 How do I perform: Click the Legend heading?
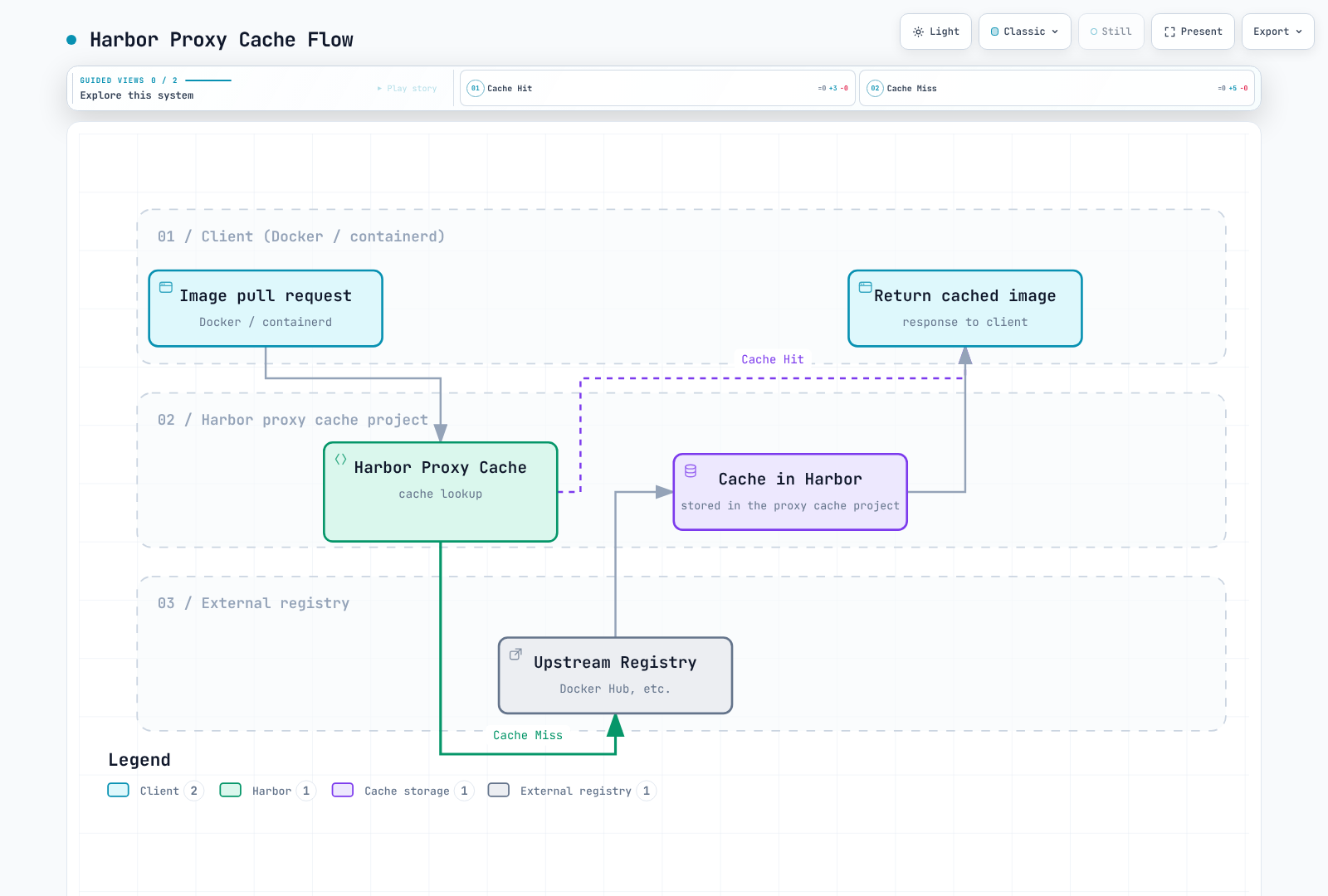click(x=139, y=760)
